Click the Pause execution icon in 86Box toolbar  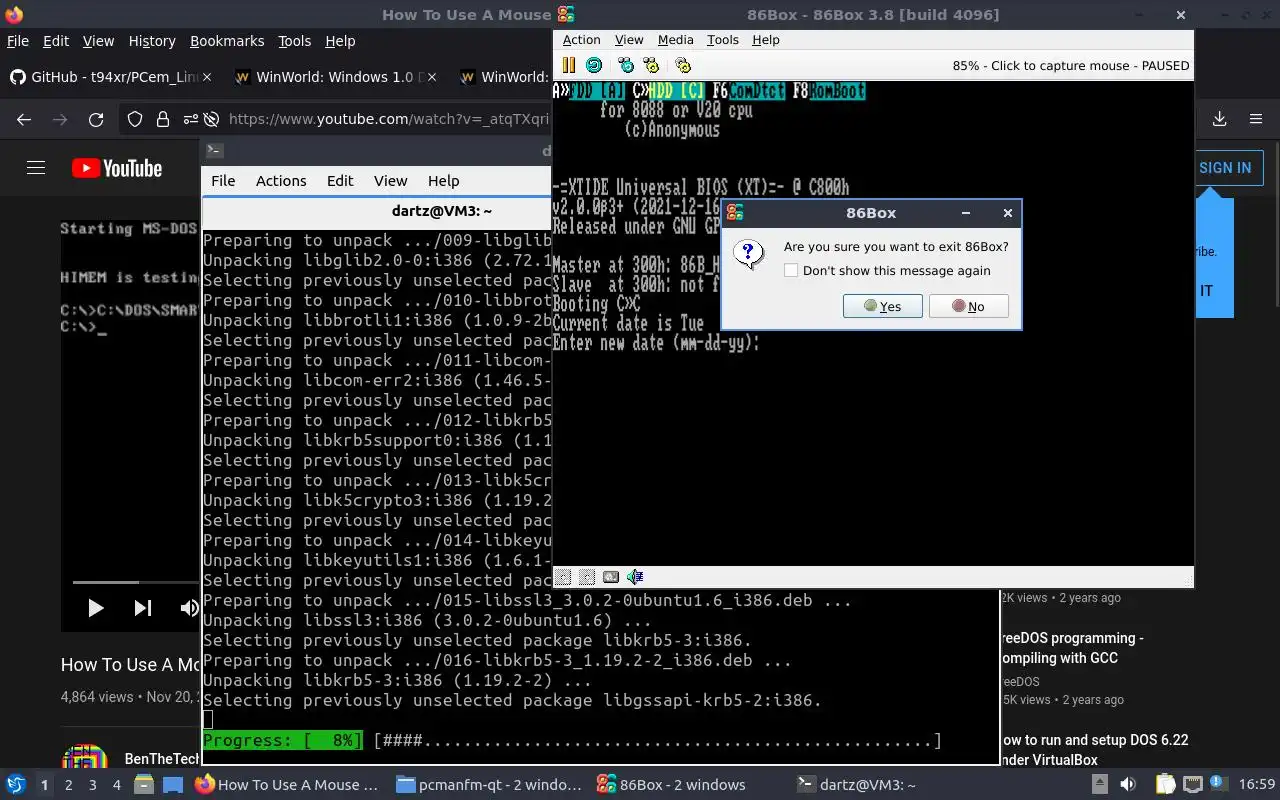coord(568,65)
